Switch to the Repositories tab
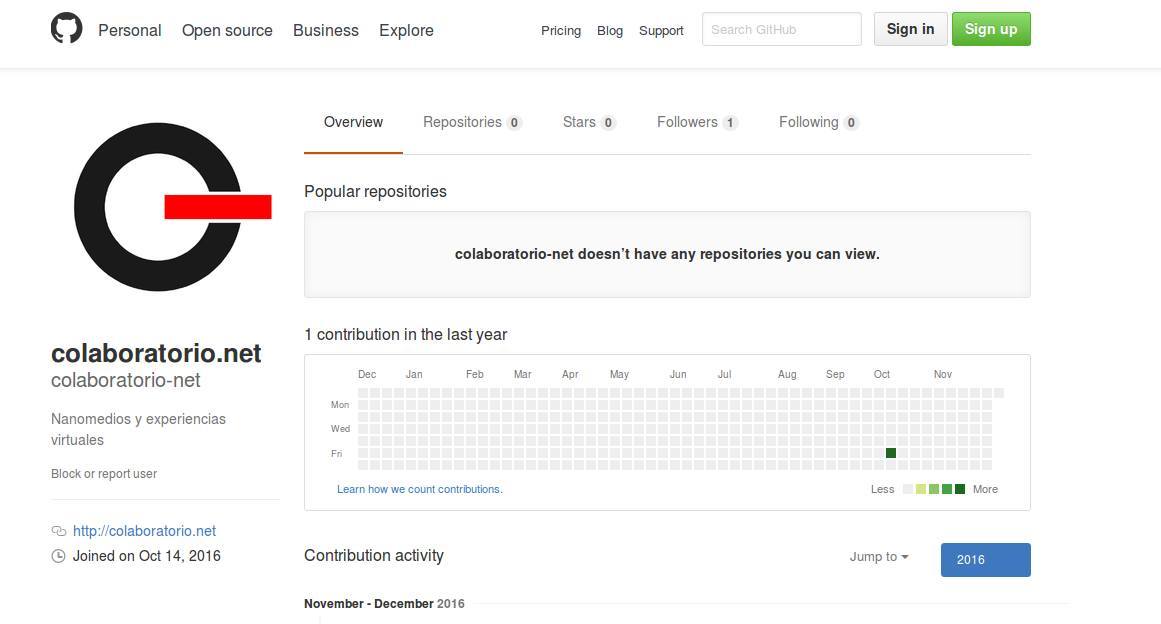 [x=472, y=122]
